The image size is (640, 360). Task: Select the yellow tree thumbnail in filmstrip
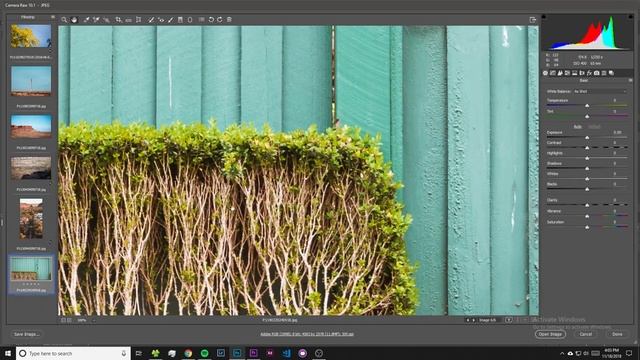(31, 36)
